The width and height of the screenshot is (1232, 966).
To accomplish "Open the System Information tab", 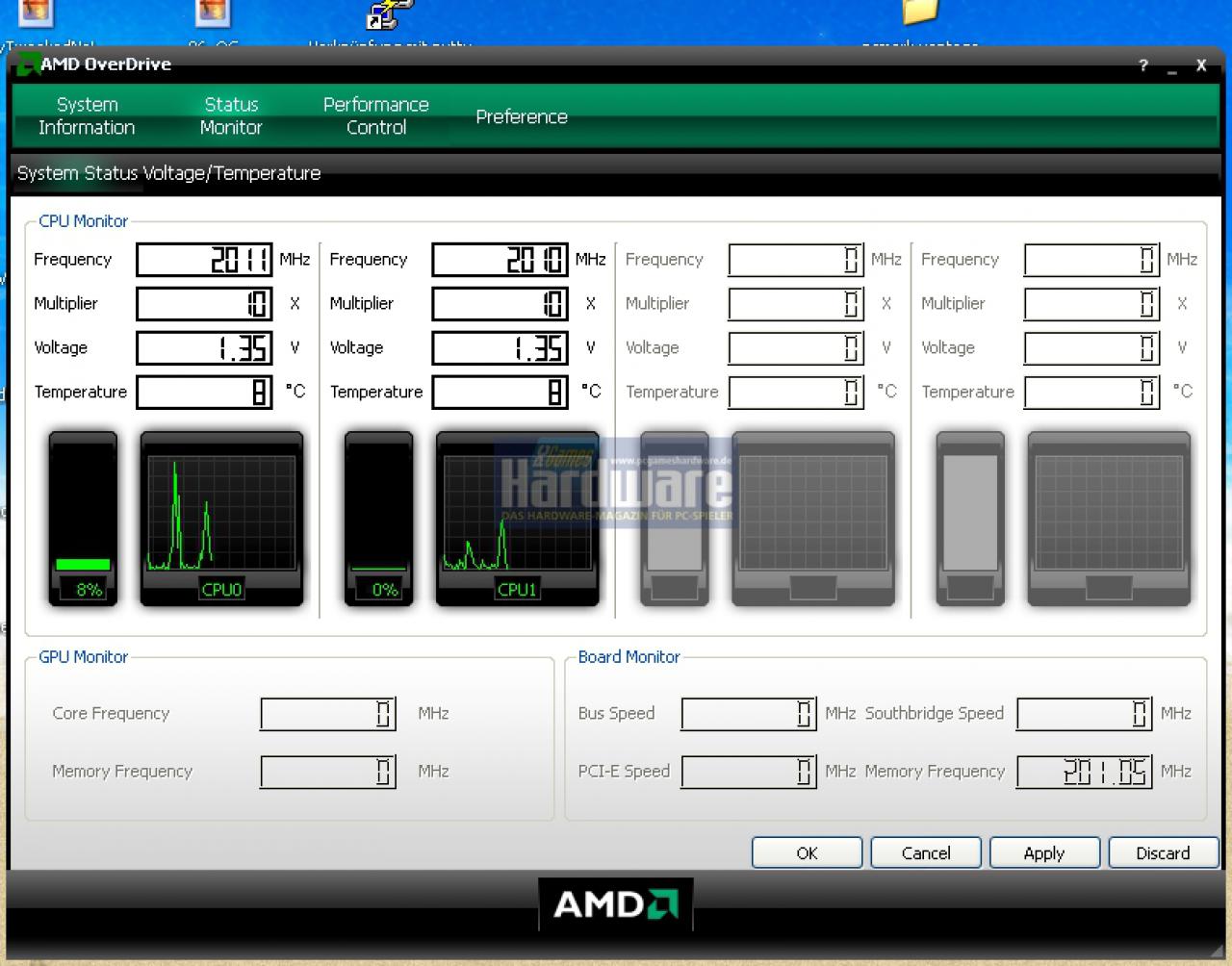I will tap(87, 115).
